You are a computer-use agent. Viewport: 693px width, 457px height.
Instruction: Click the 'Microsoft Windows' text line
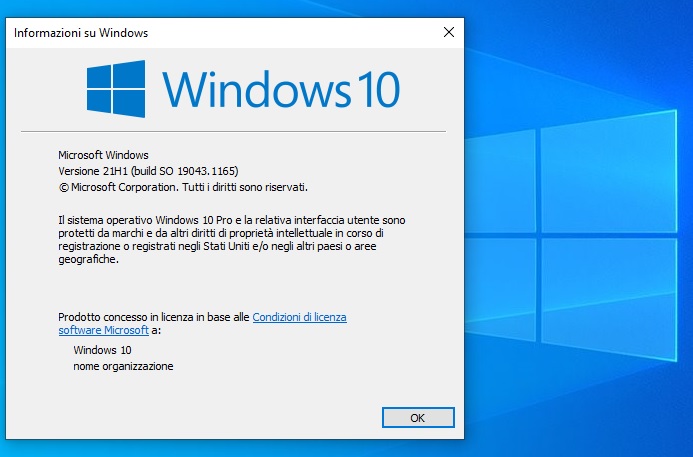click(103, 155)
